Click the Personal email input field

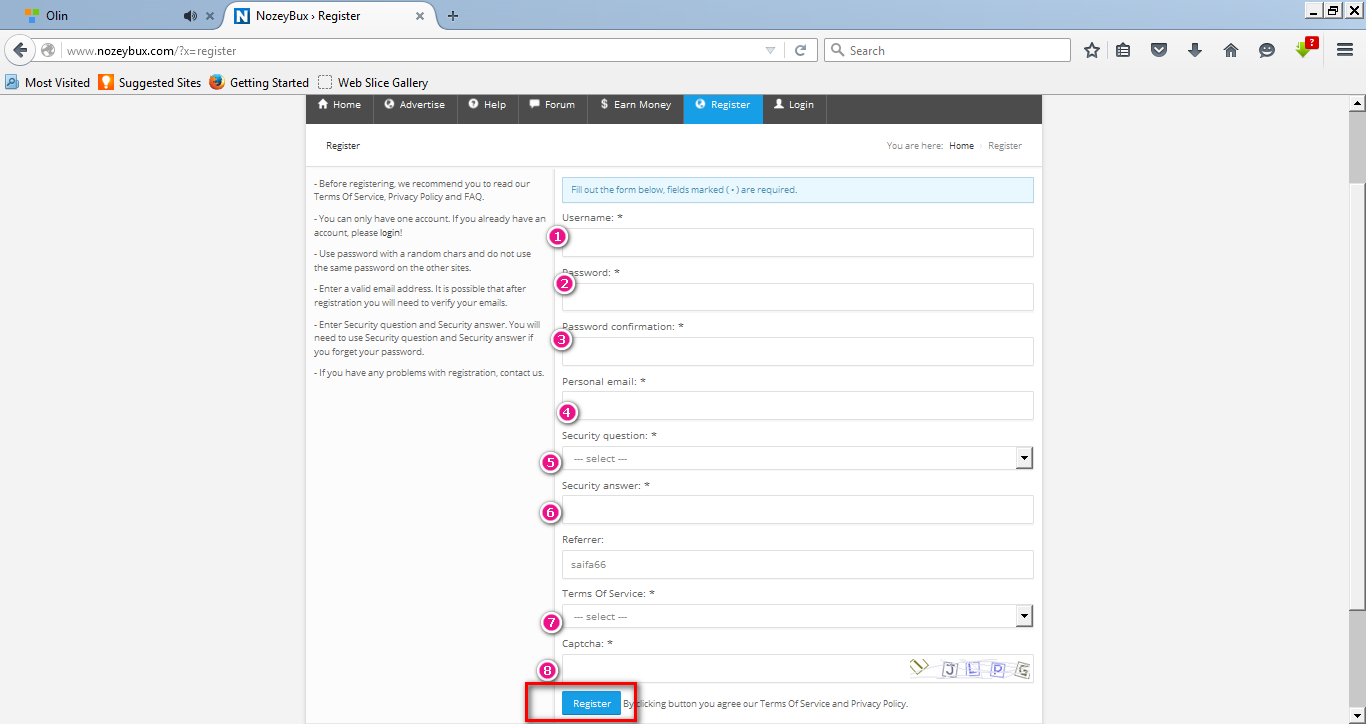[x=797, y=406]
